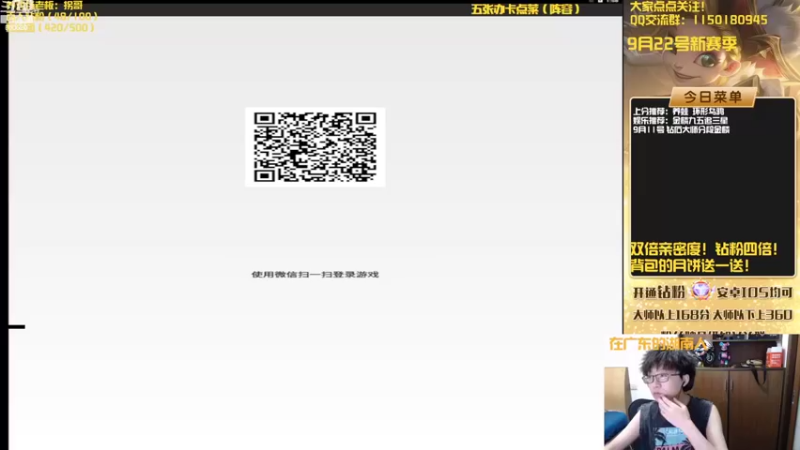Click the 9月11号 钻石大师分段金鳞 line
This screenshot has height=450, width=800.
[x=681, y=130]
